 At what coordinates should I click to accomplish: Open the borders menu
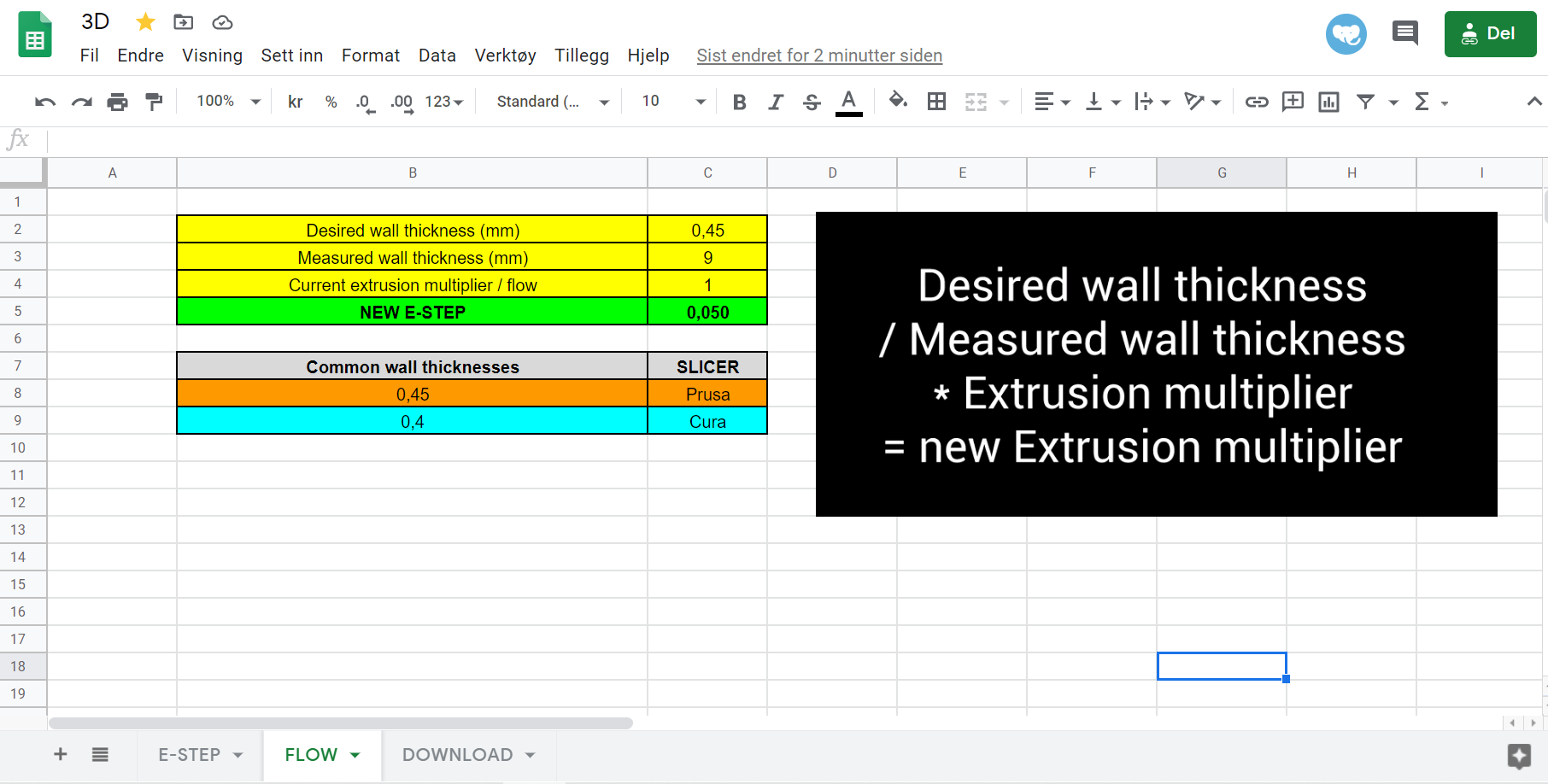pyautogui.click(x=936, y=102)
